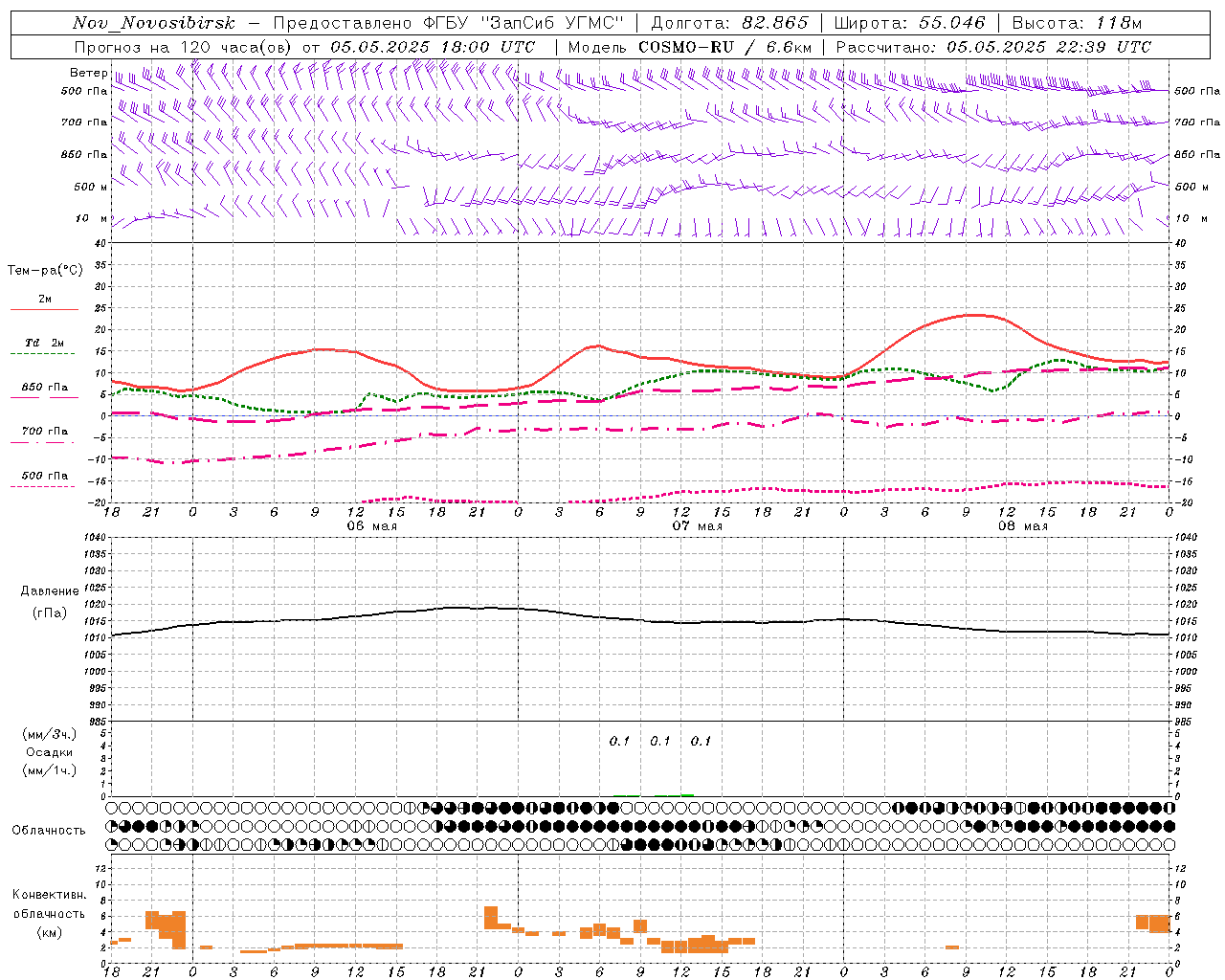Click the Облачность cloudiness label
The width and height of the screenshot is (1225, 980).
pyautogui.click(x=49, y=830)
